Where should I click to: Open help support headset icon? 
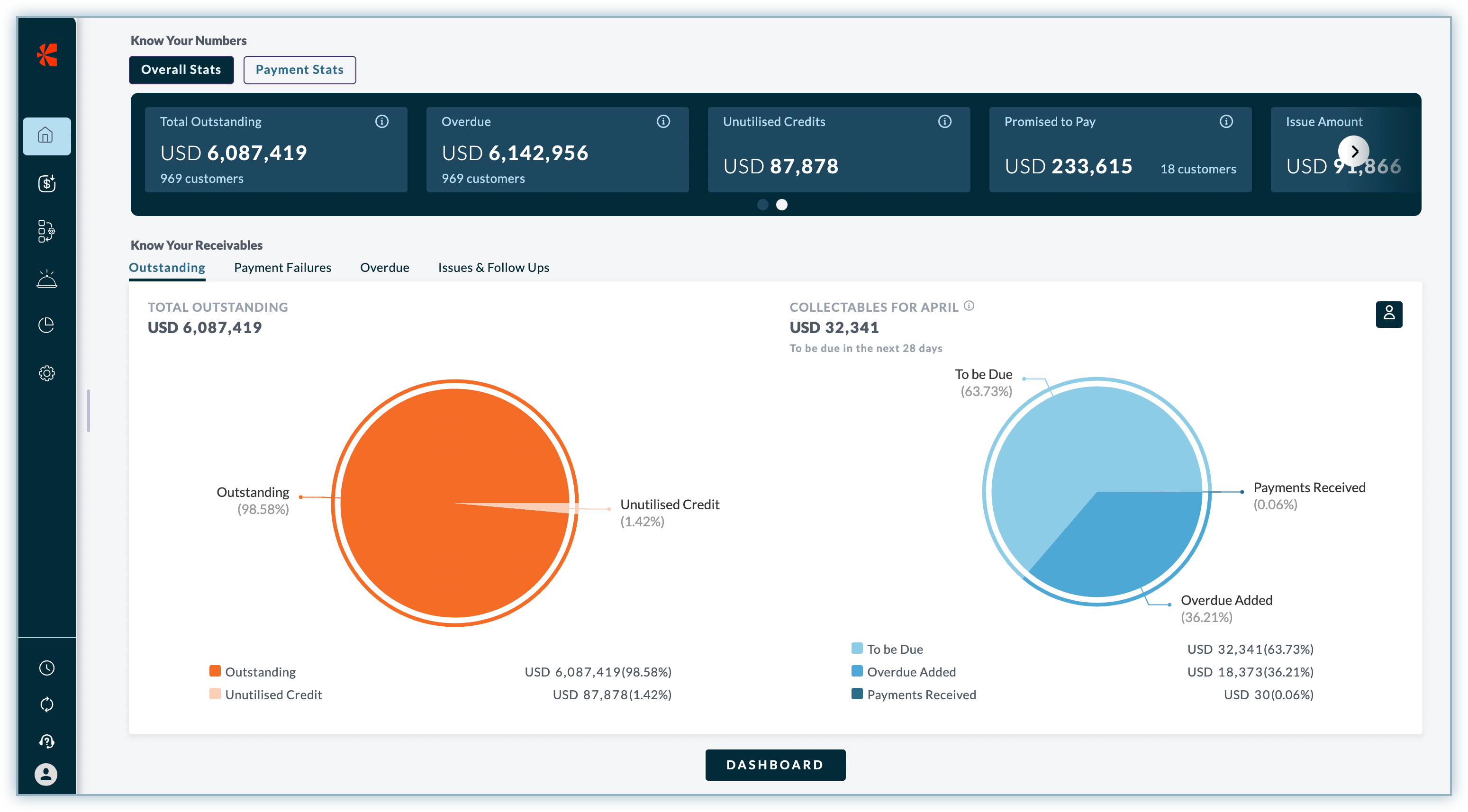coord(46,741)
